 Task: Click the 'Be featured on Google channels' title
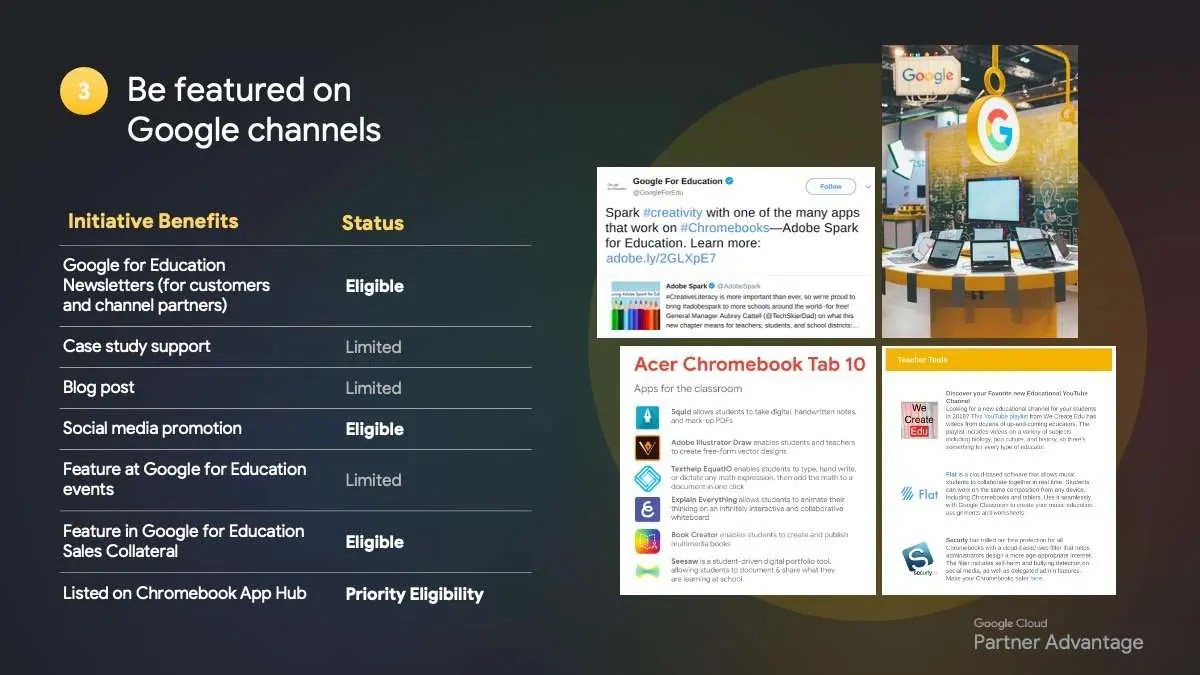click(x=254, y=110)
